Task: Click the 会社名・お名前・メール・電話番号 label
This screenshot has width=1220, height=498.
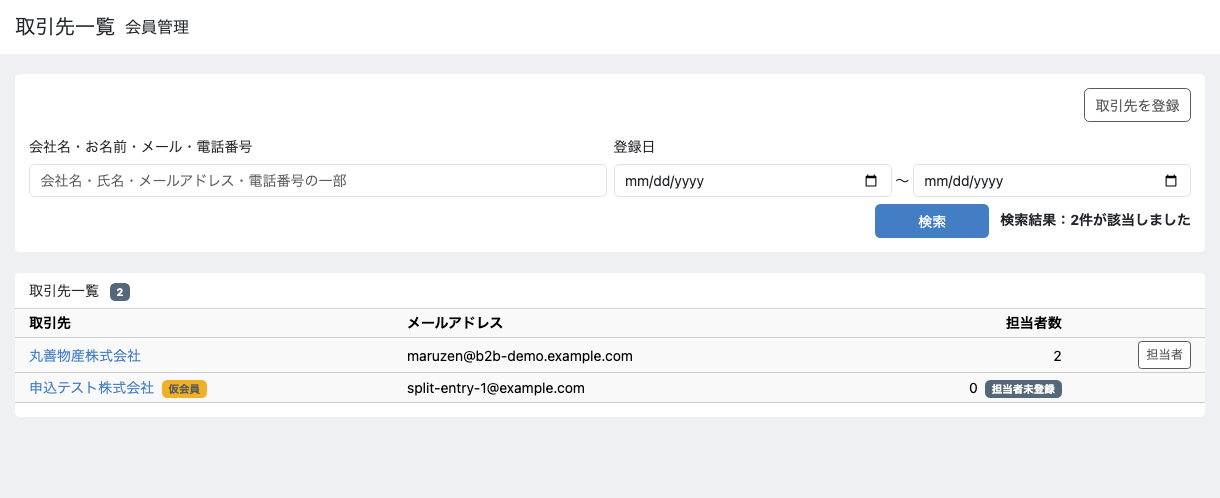Action: pos(141,146)
